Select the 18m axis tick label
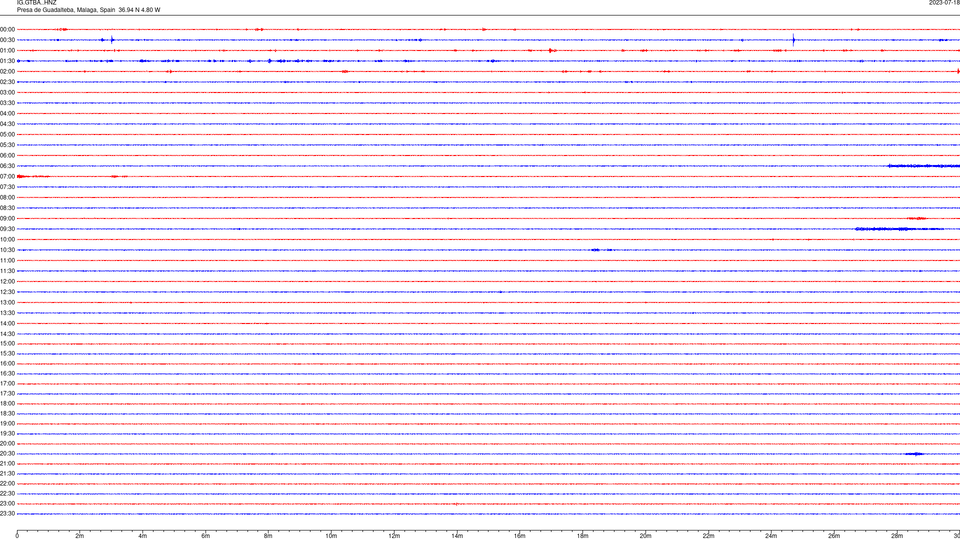This screenshot has width=960, height=540. point(583,536)
